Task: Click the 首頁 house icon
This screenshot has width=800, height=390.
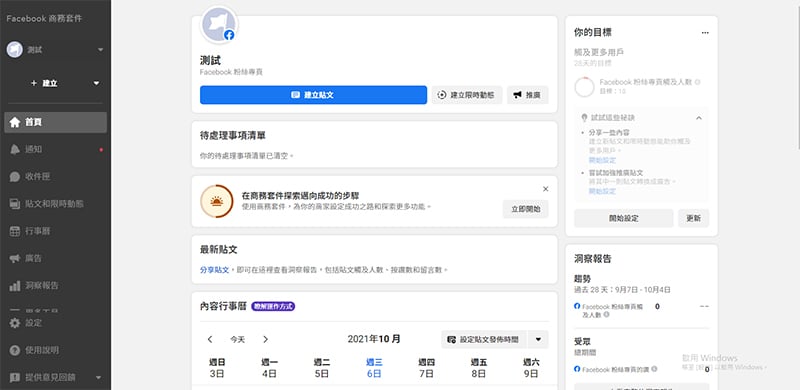Action: (15, 123)
